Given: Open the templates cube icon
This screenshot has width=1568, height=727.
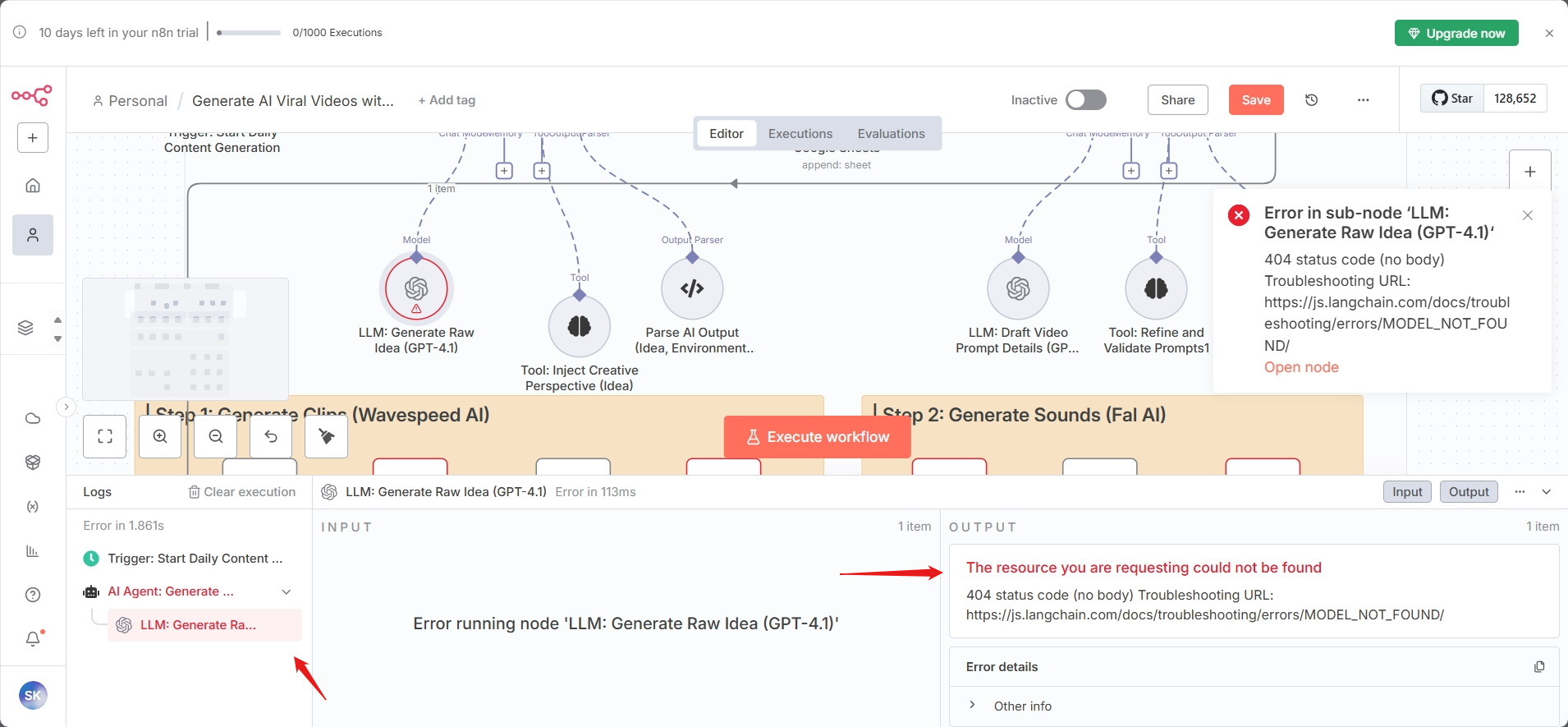Looking at the screenshot, I should pos(33,462).
